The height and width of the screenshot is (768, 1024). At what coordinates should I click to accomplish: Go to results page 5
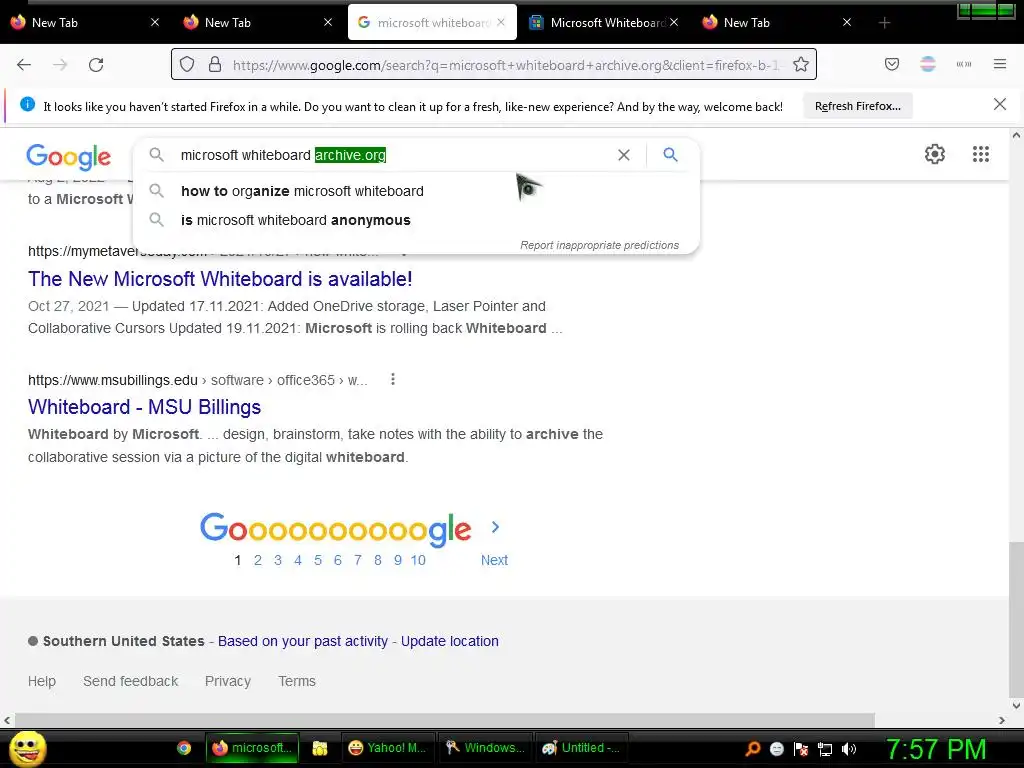318,560
